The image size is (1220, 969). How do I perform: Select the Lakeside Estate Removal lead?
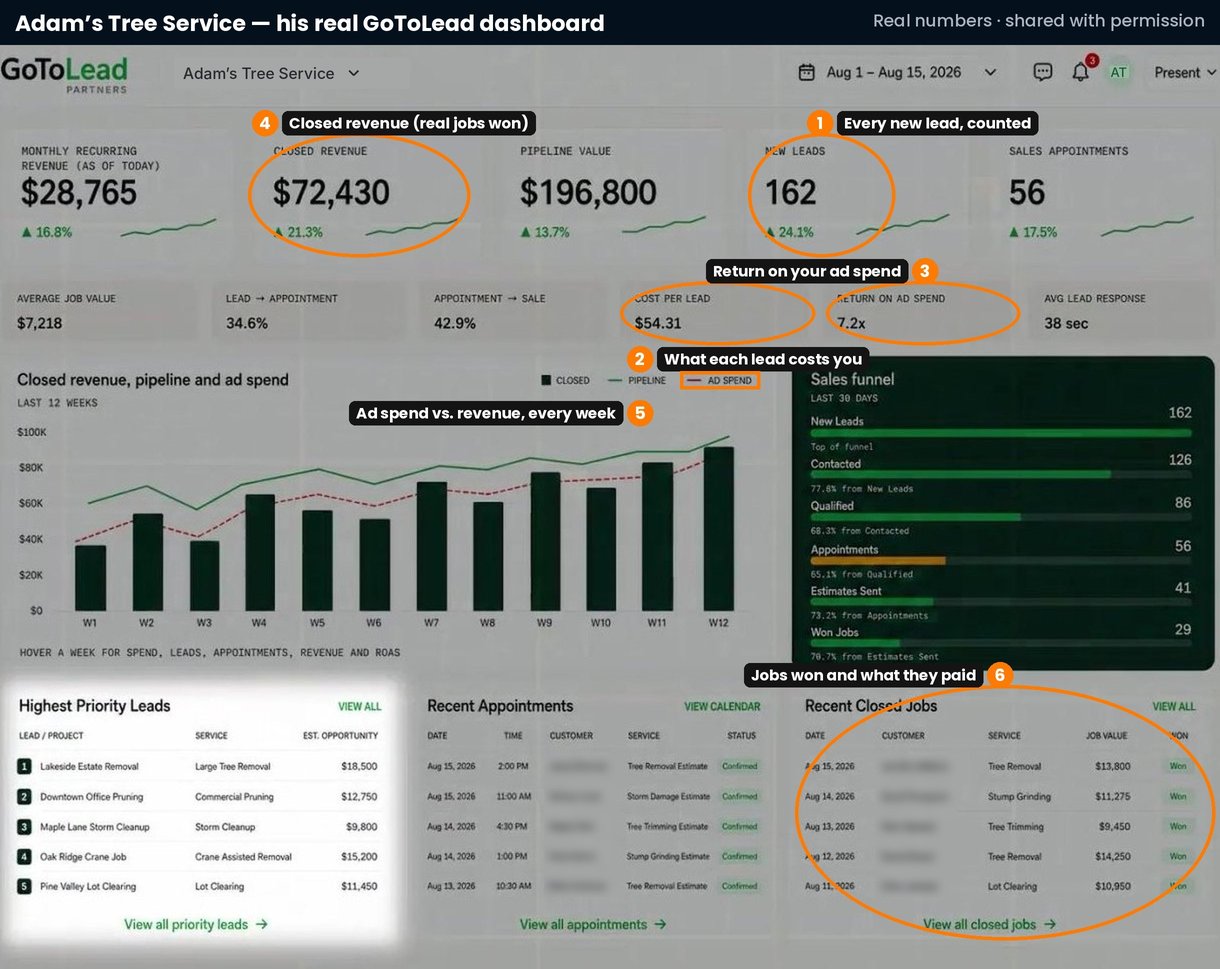click(x=198, y=767)
